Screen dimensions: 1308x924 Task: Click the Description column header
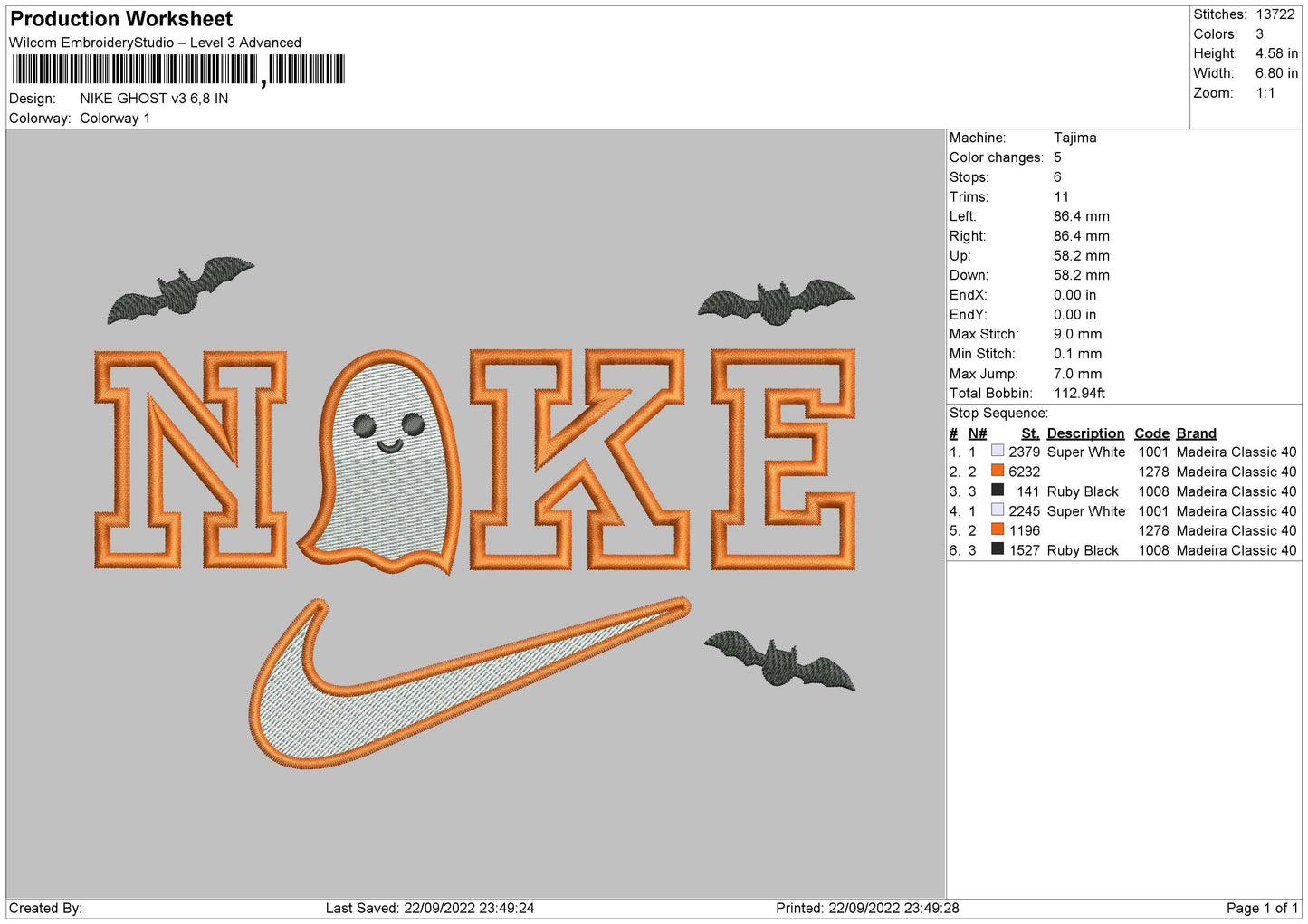(1084, 433)
